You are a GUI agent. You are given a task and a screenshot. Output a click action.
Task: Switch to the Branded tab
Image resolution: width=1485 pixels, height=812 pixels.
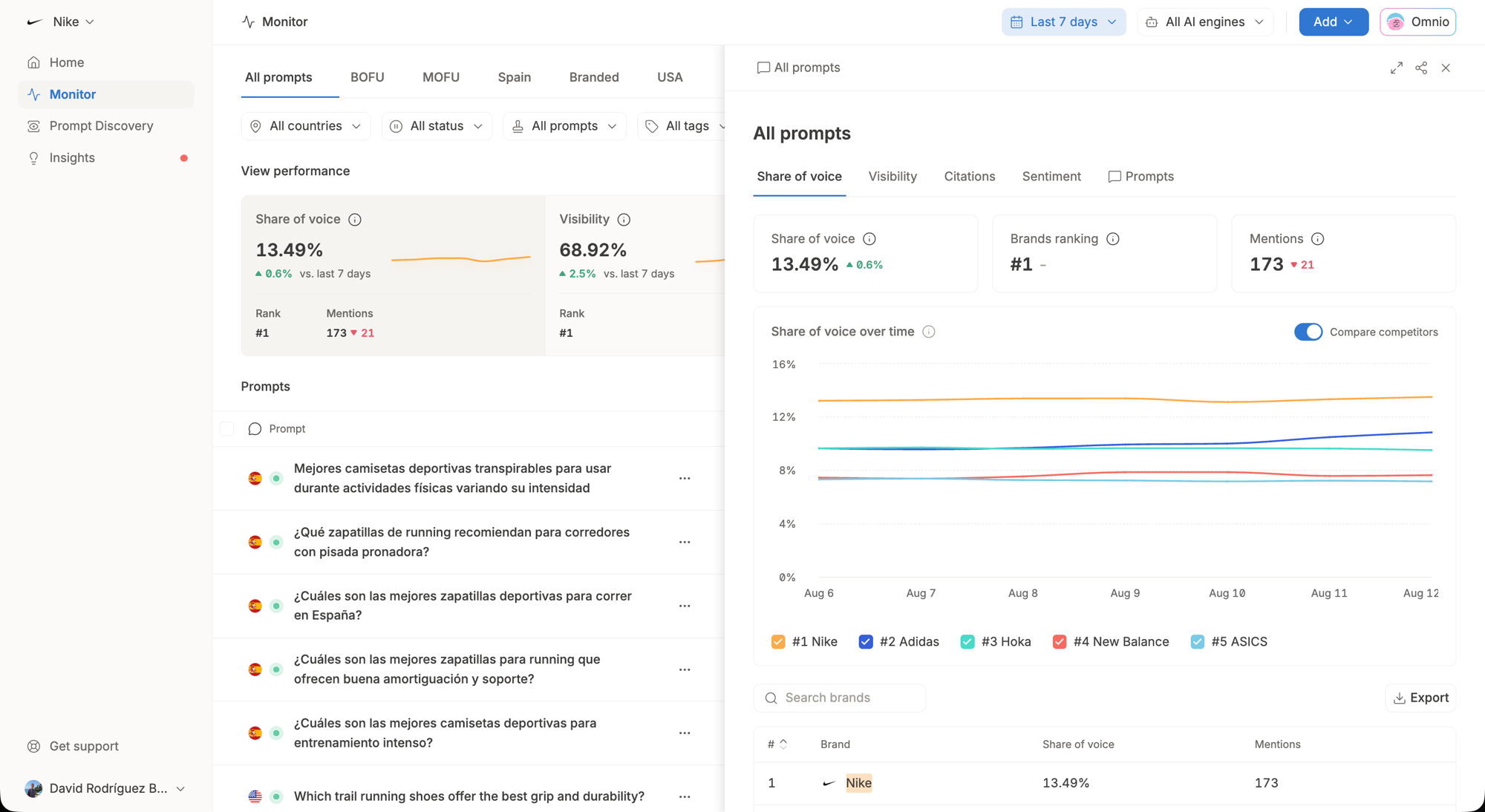click(x=594, y=77)
